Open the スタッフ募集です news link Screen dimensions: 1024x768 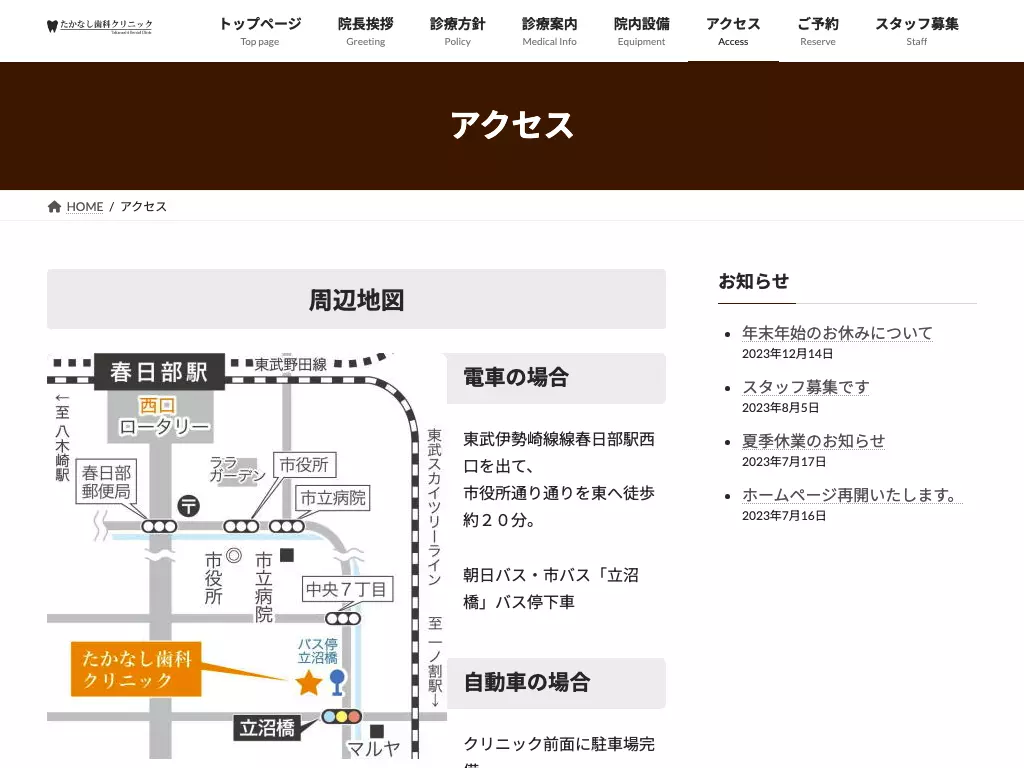pyautogui.click(x=805, y=387)
